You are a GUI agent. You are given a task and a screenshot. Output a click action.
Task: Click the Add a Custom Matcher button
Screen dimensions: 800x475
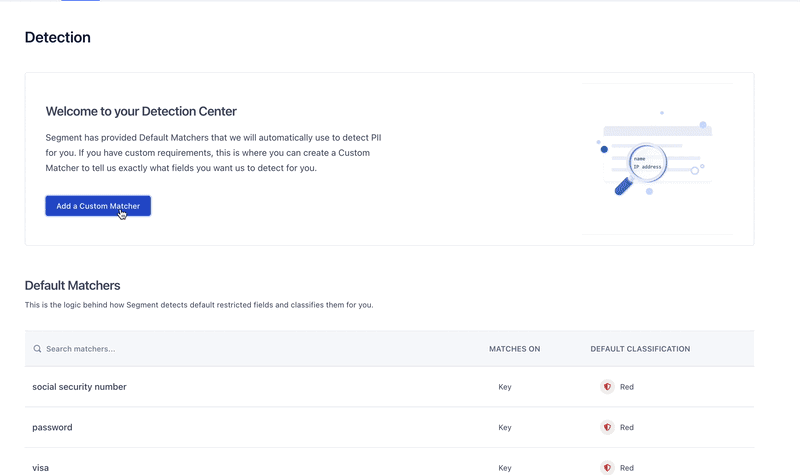click(x=98, y=206)
